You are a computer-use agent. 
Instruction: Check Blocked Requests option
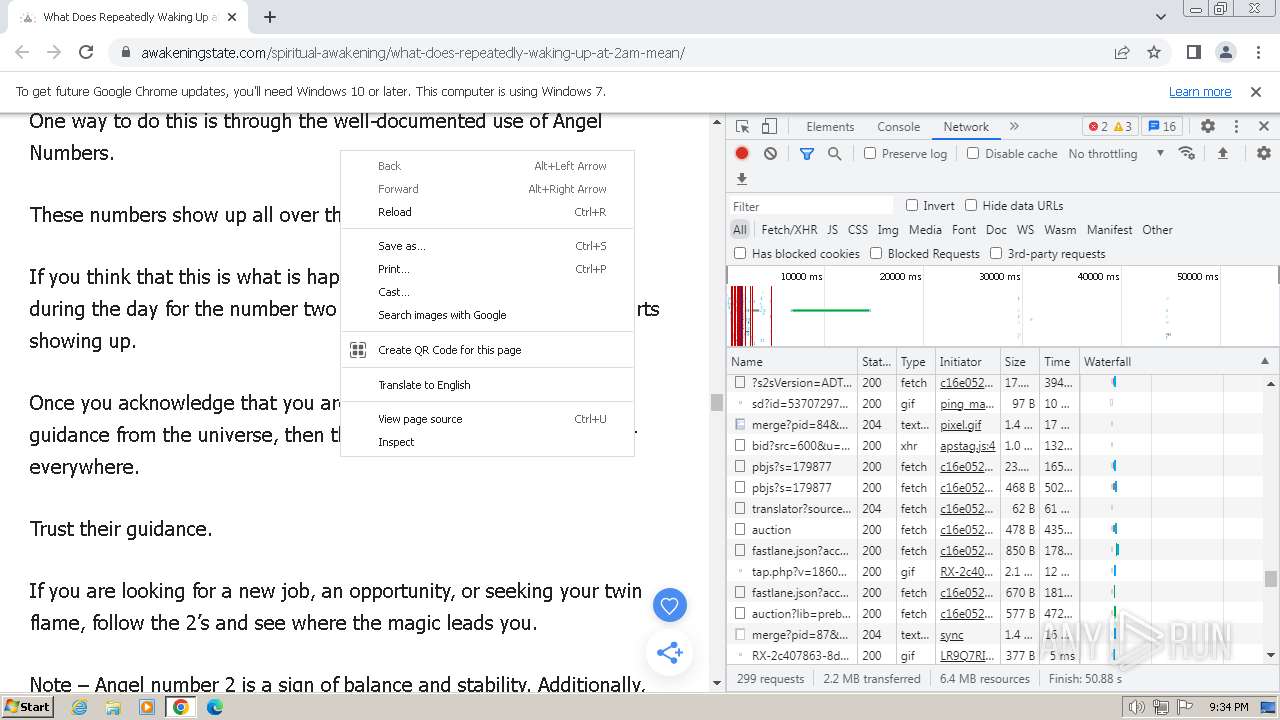[x=876, y=254]
